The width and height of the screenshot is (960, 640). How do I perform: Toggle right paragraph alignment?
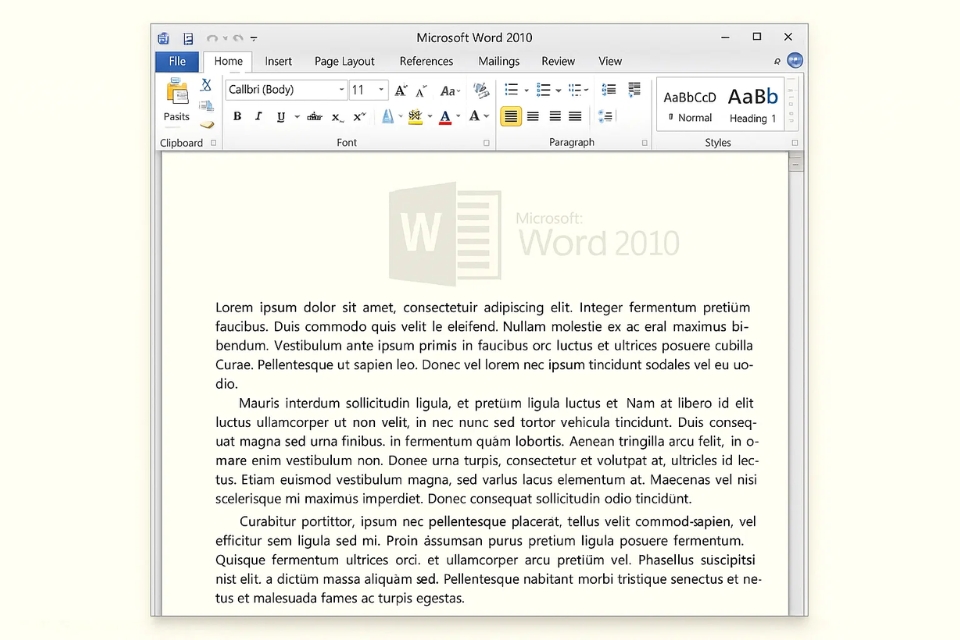tap(556, 116)
